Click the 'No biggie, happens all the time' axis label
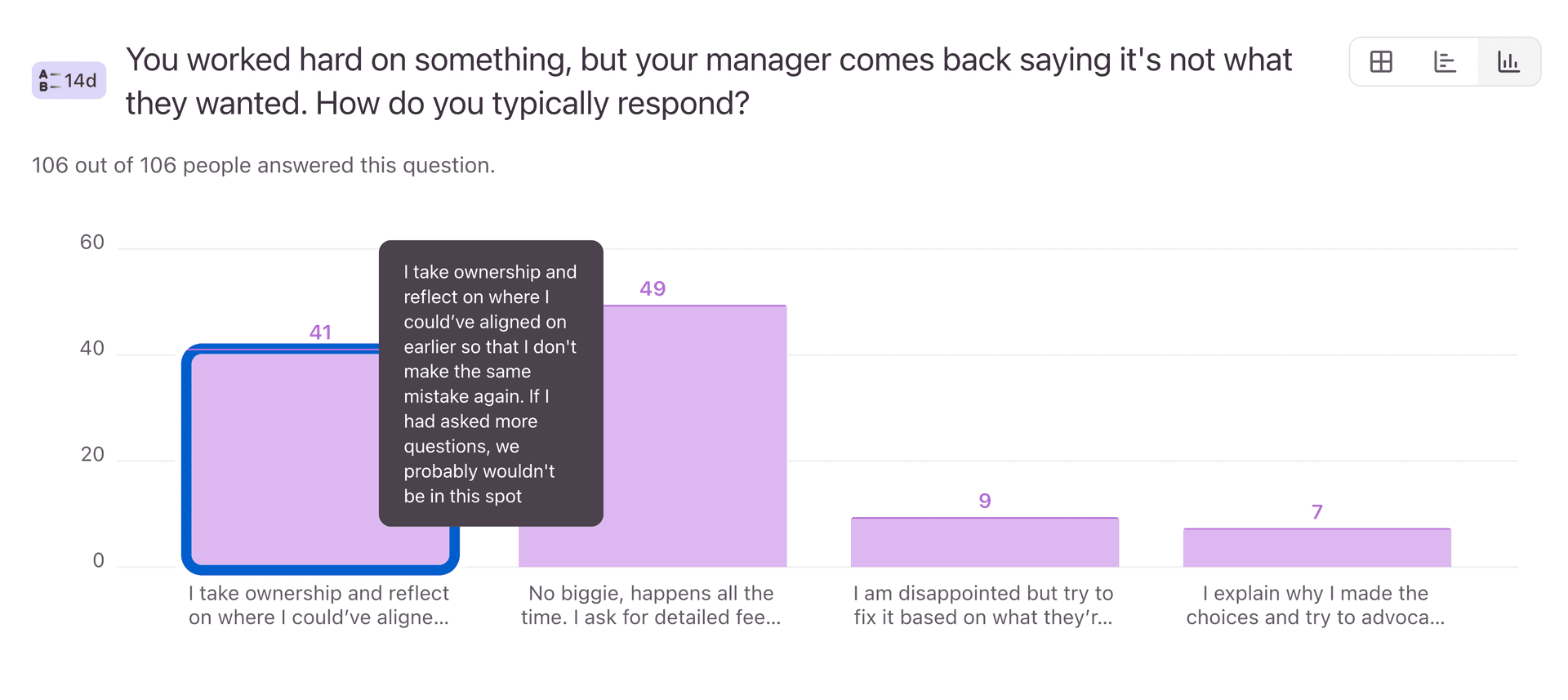This screenshot has height=700, width=1568. click(x=651, y=605)
